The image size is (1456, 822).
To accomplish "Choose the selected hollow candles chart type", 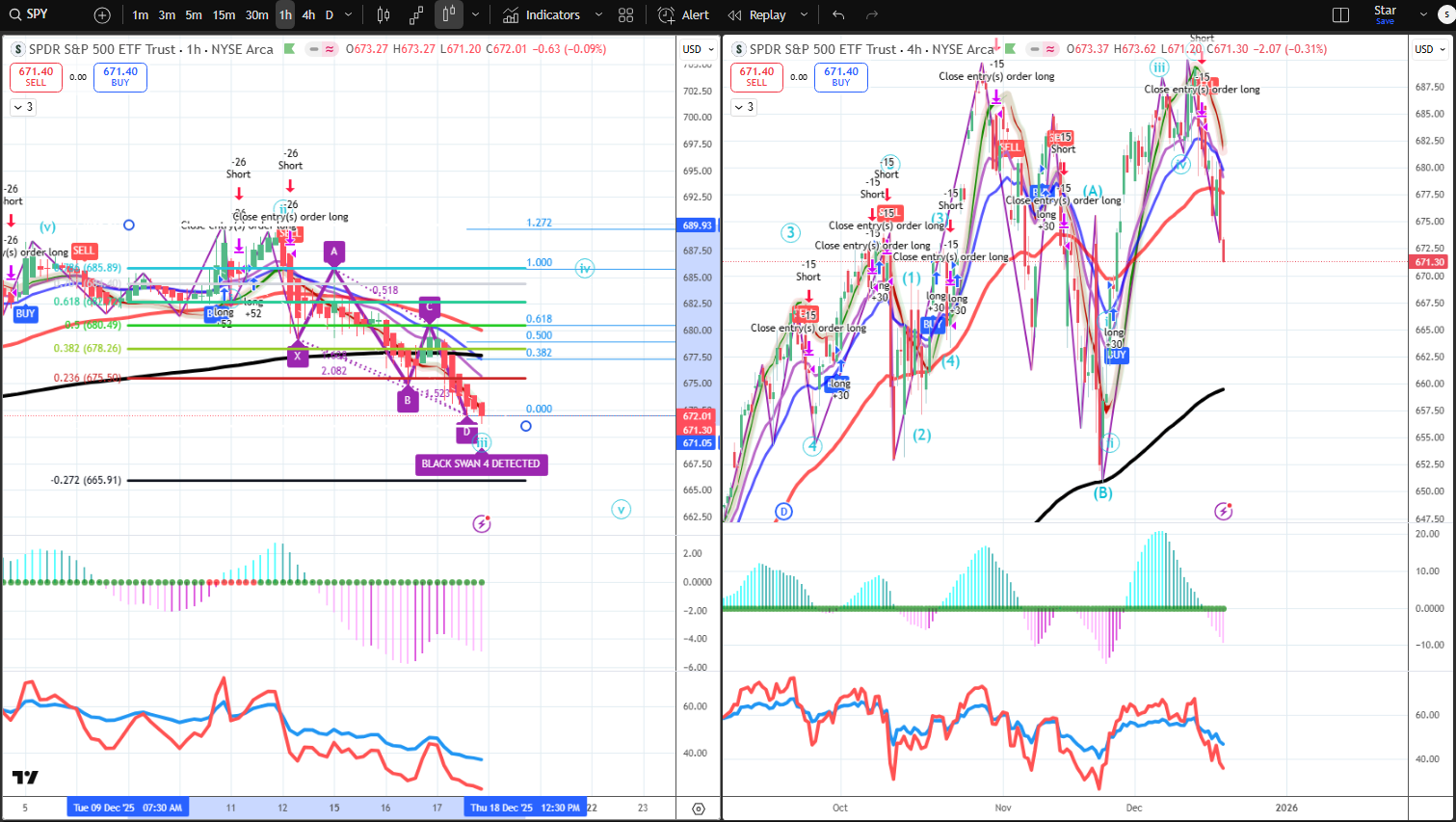I will tap(449, 15).
